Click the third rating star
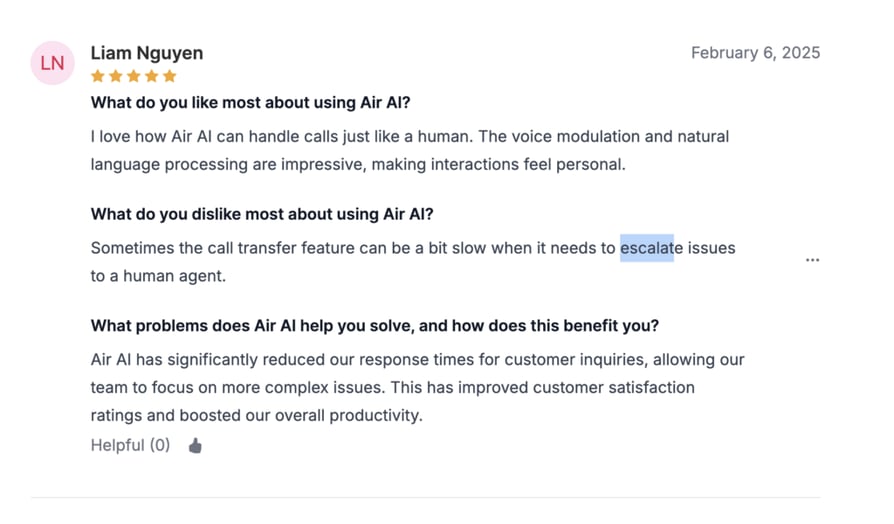This screenshot has height=524, width=894. click(x=134, y=76)
